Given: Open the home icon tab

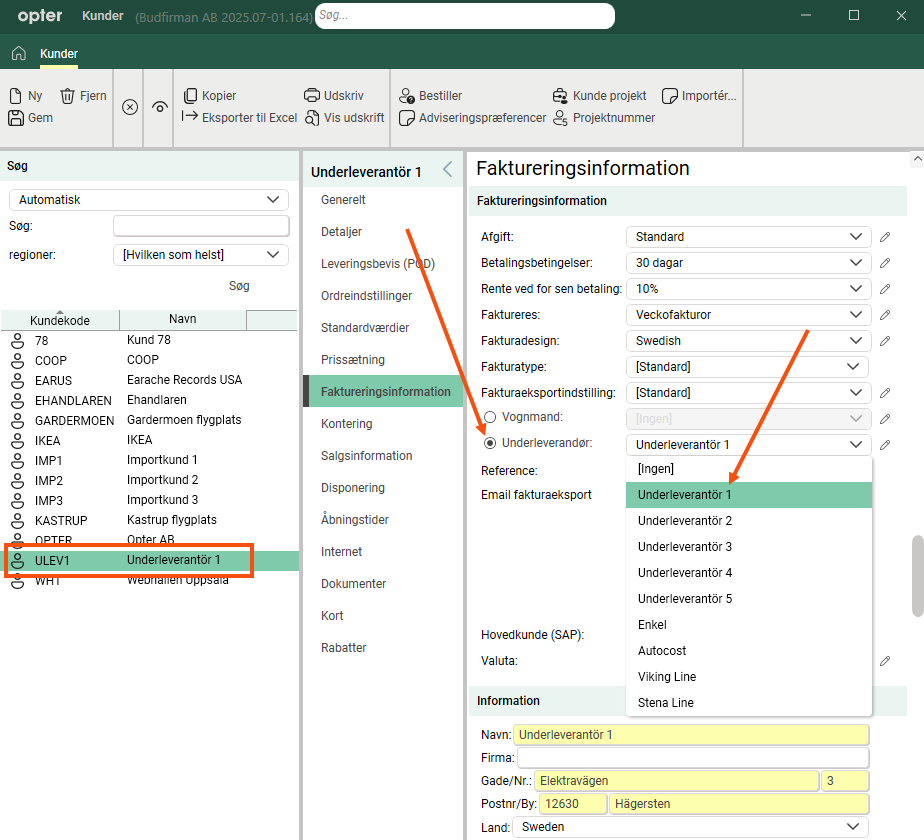Looking at the screenshot, I should (18, 54).
